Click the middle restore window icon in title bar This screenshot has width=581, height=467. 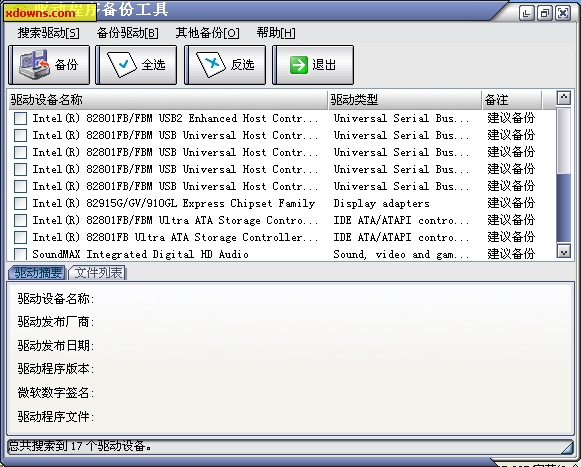coord(545,13)
